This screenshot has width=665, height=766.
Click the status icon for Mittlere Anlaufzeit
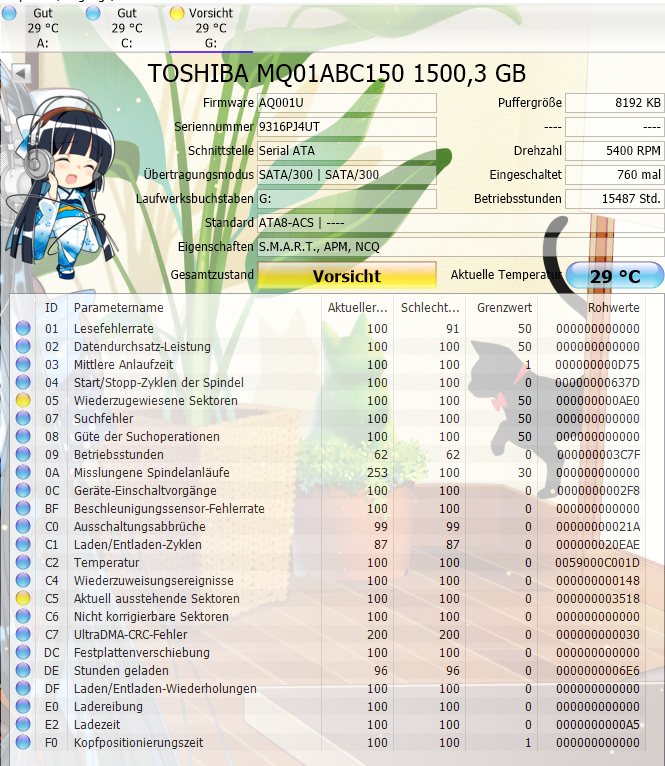point(23,364)
